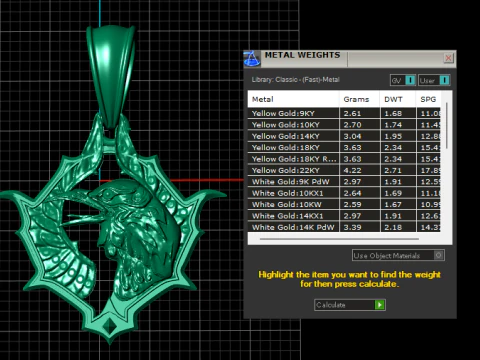Image resolution: width=480 pixels, height=360 pixels.
Task: Click the Library: Classic - (Fast)-Metal label
Action: pyautogui.click(x=295, y=80)
